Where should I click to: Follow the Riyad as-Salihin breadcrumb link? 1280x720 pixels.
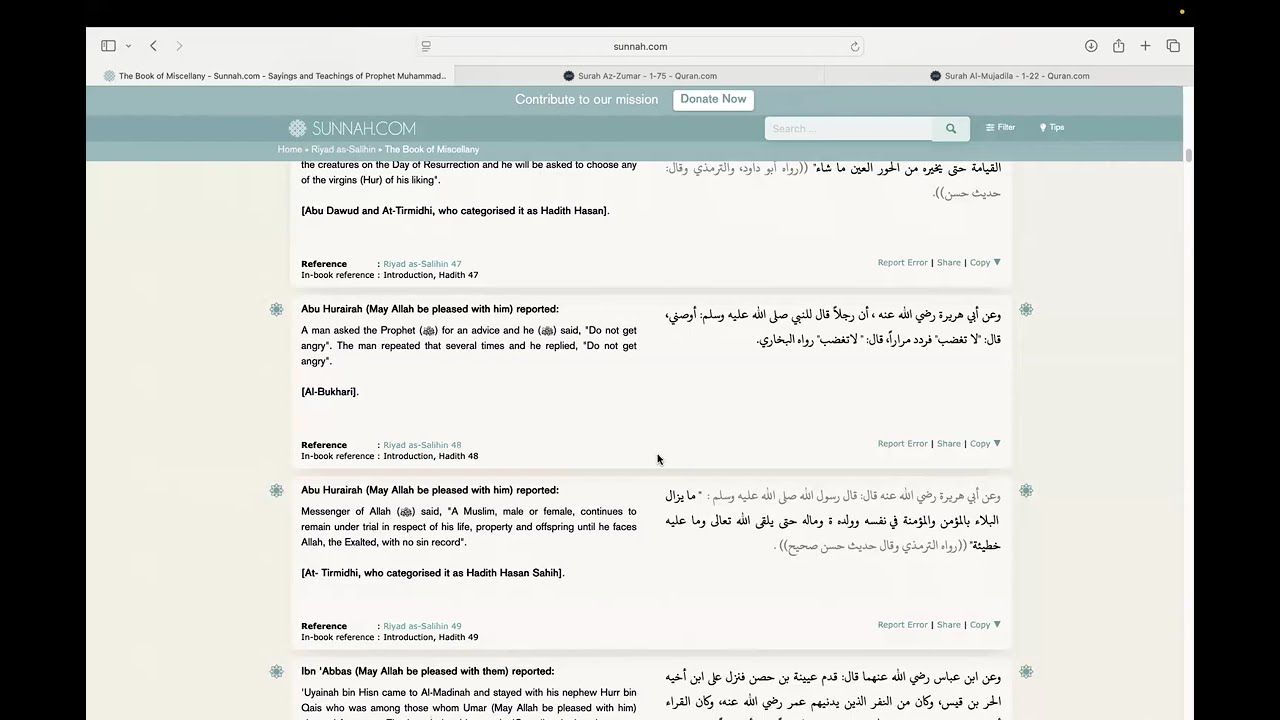[x=343, y=149]
